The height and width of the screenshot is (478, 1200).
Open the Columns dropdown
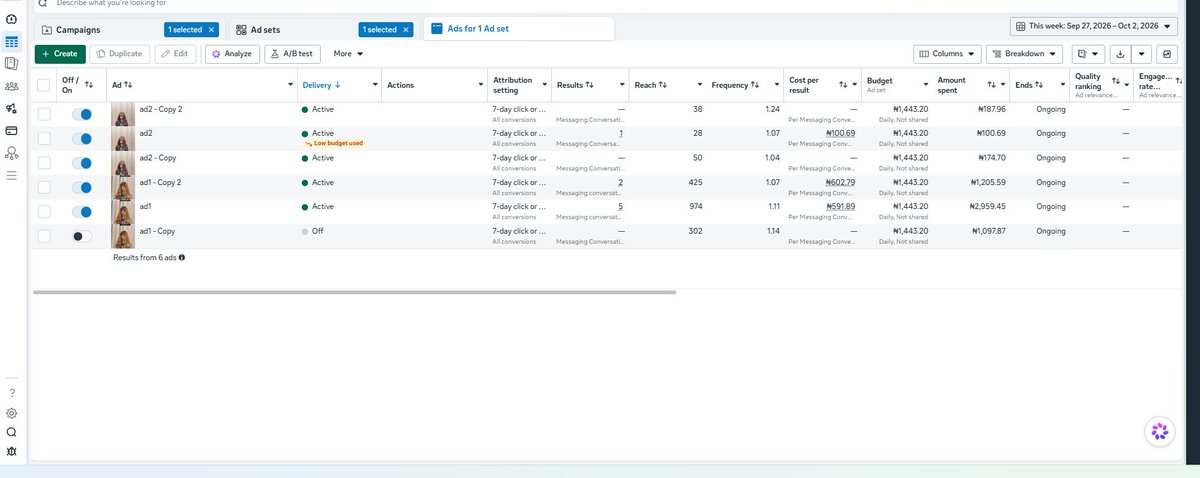947,54
